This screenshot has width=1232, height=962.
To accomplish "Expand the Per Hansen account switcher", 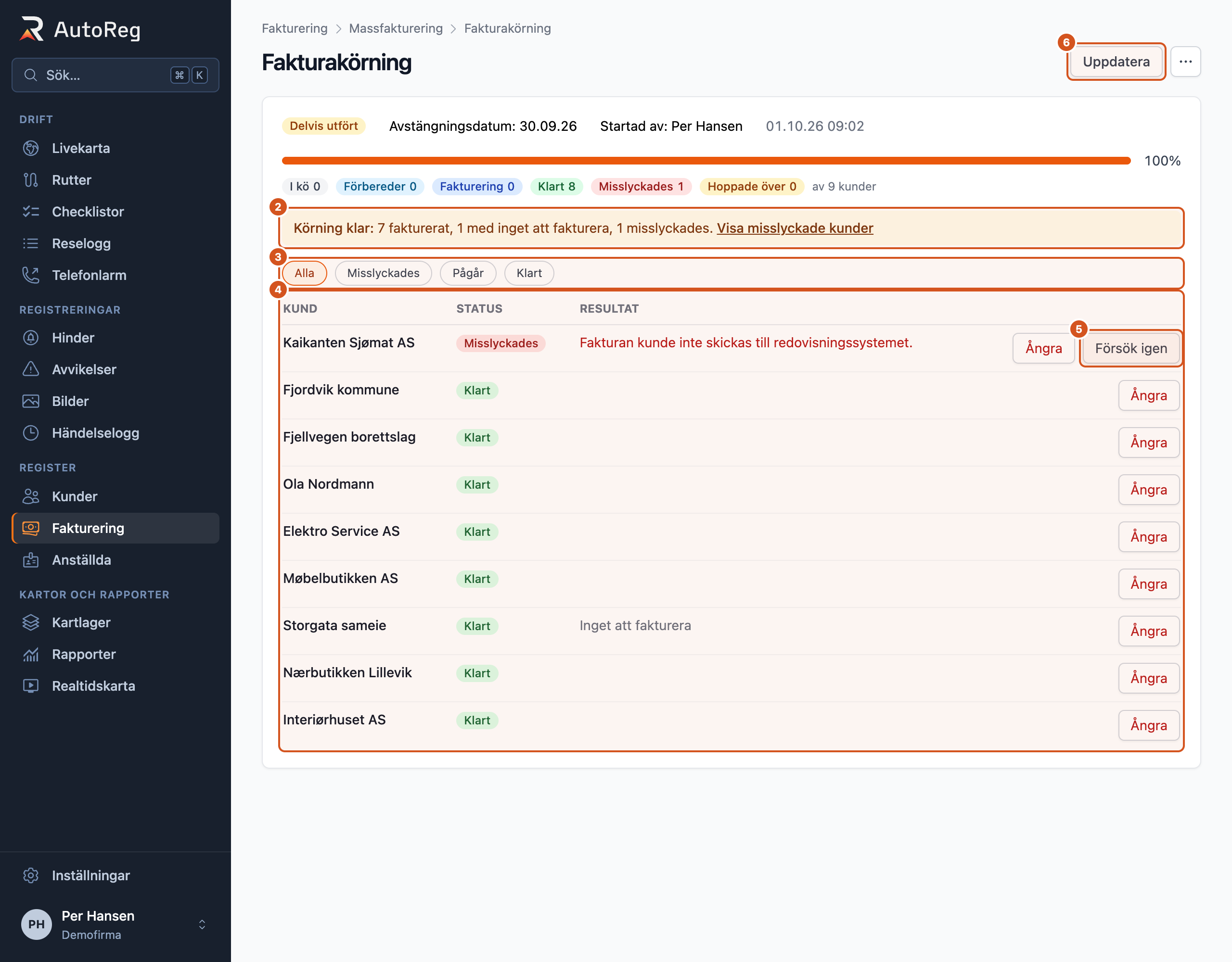I will pos(202,924).
